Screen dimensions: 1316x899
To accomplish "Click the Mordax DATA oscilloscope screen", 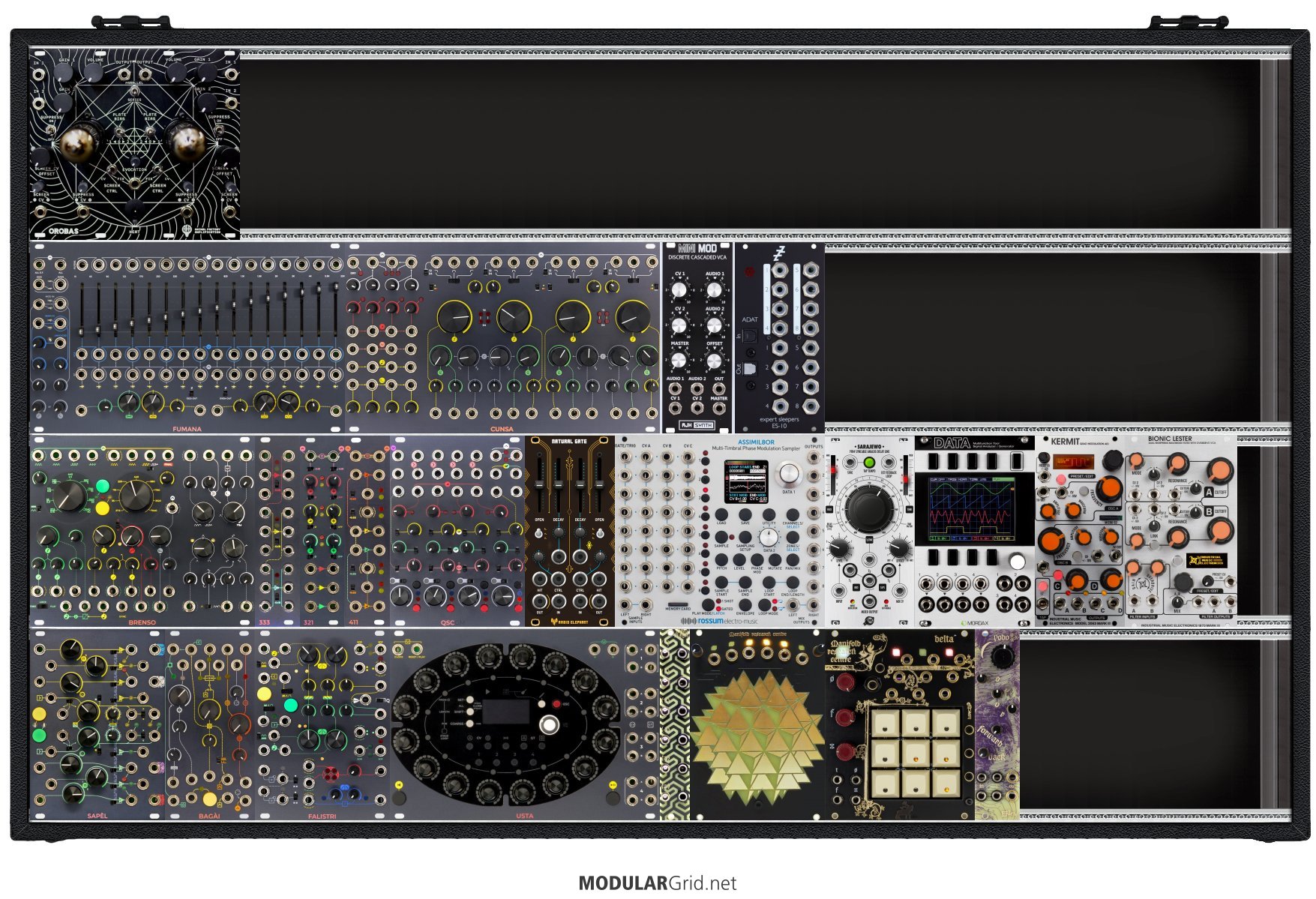I will pyautogui.click(x=973, y=508).
